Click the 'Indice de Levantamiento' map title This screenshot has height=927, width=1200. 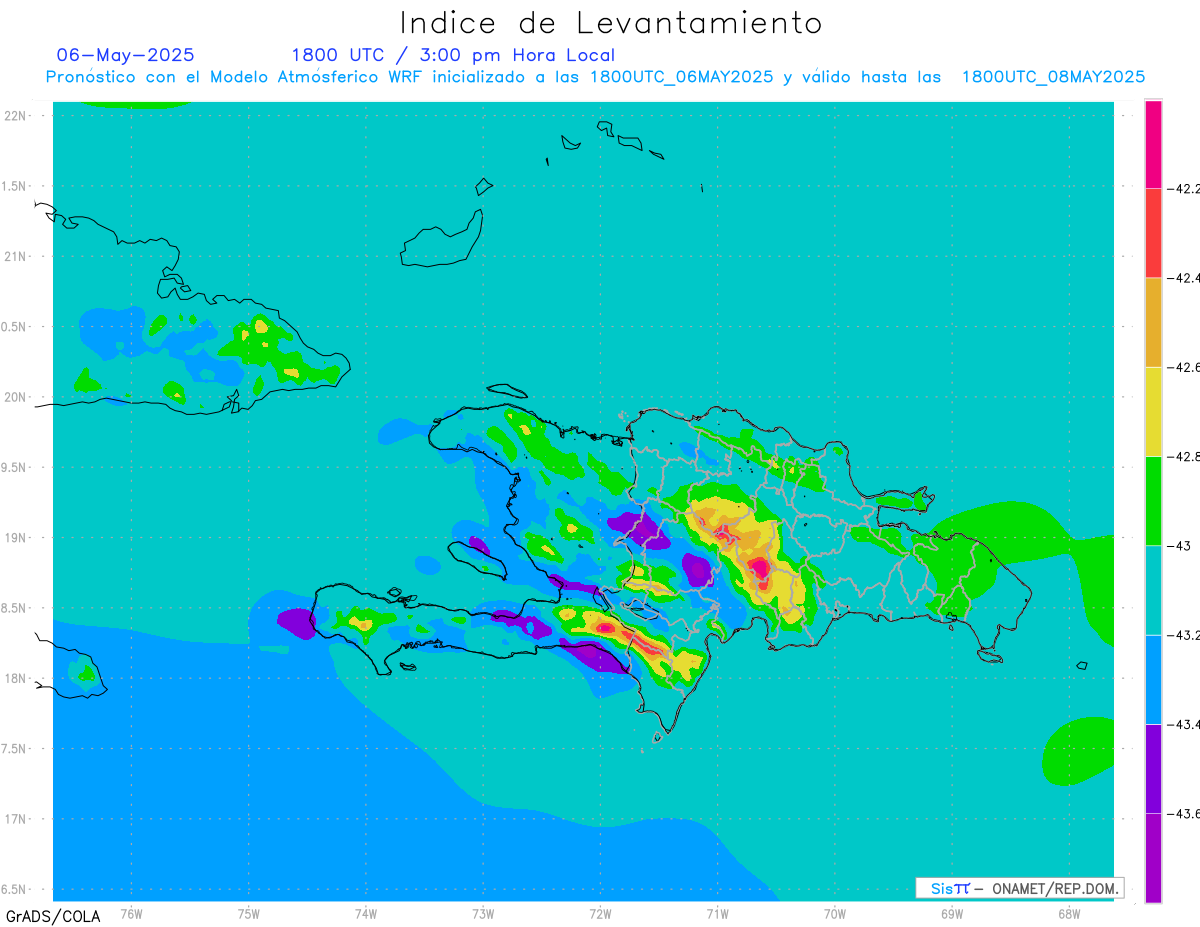611,22
